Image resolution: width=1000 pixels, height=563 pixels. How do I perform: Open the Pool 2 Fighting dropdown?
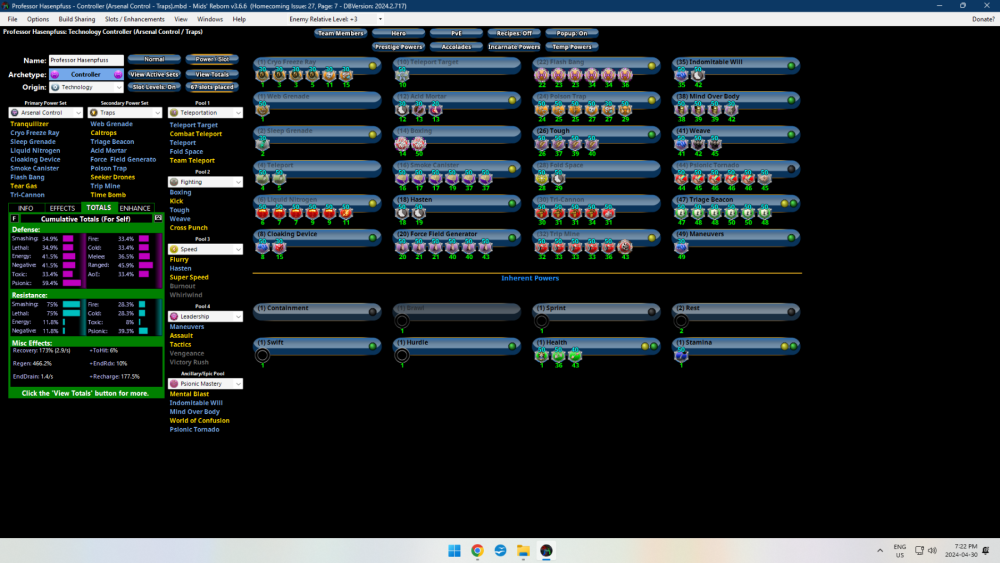click(x=205, y=182)
